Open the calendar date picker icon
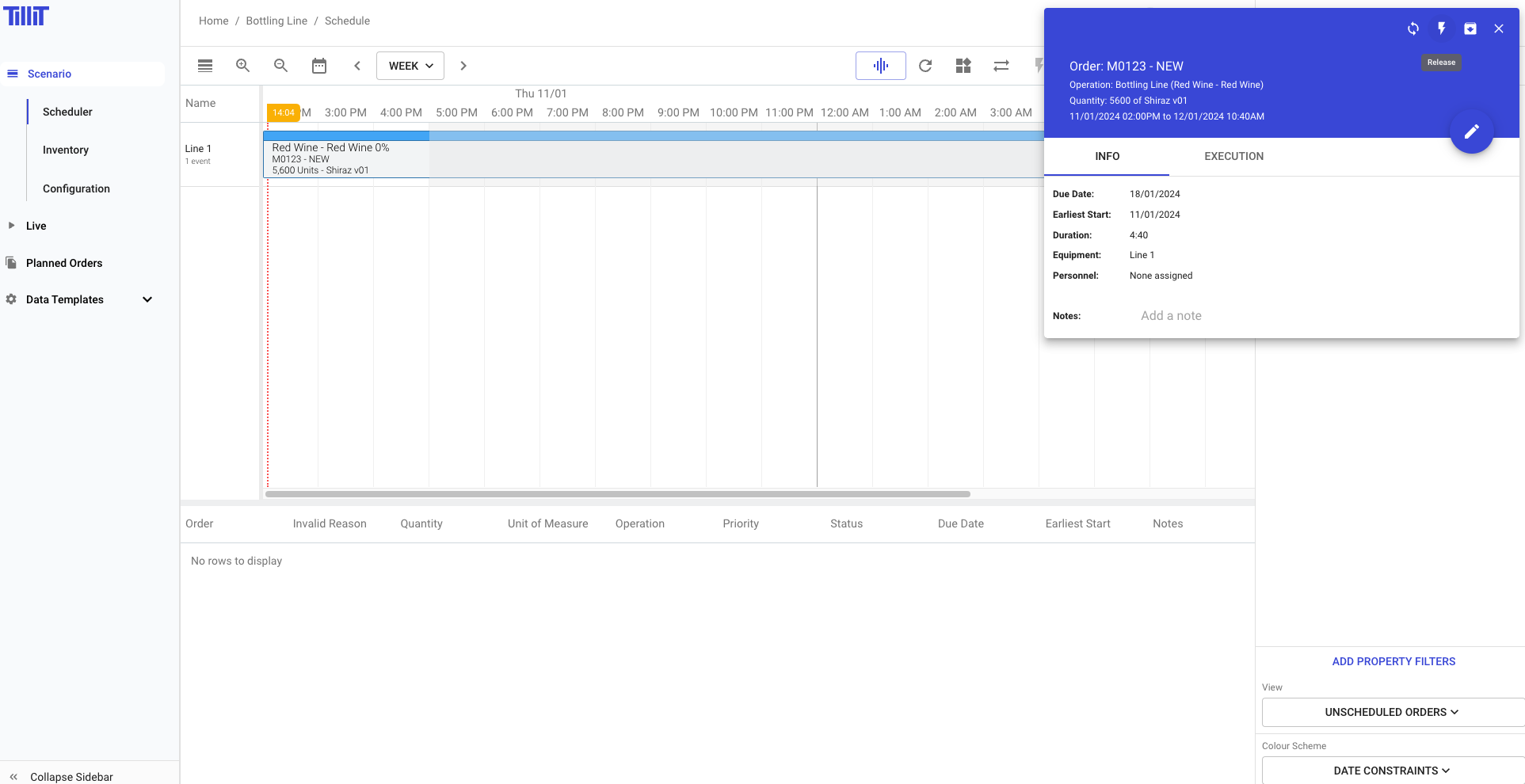The width and height of the screenshot is (1525, 784). [318, 66]
